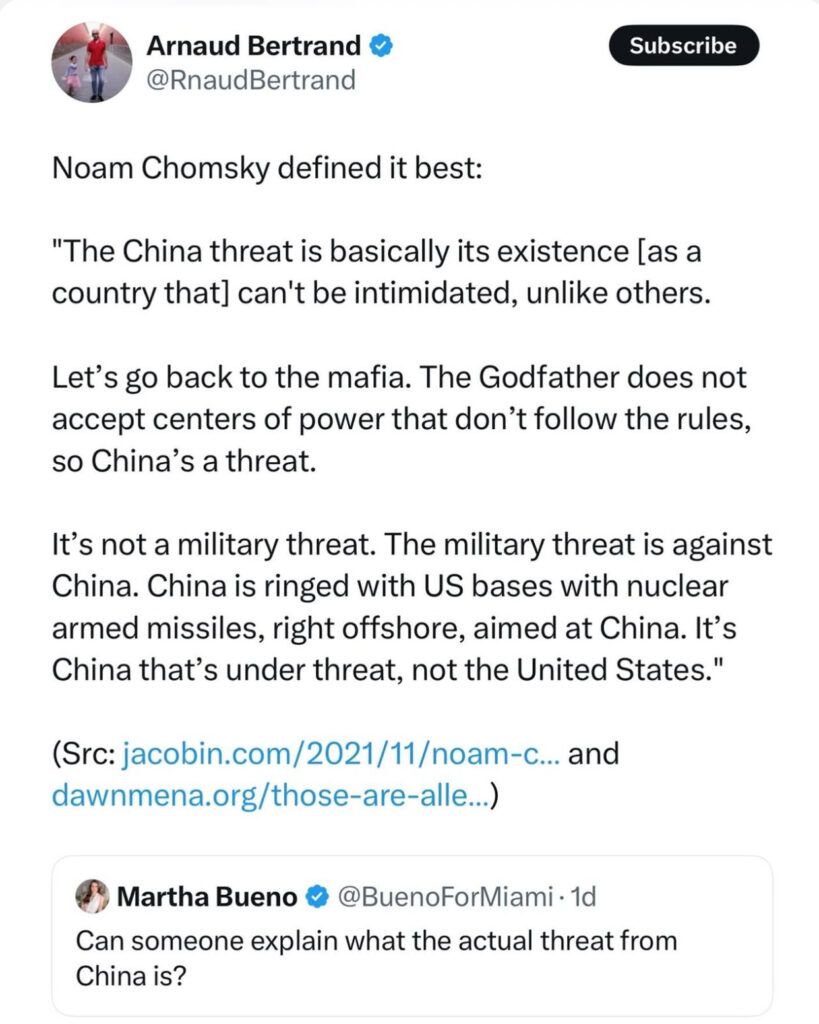Tap the verified badge beside Arnaud Bertrand

pyautogui.click(x=381, y=46)
